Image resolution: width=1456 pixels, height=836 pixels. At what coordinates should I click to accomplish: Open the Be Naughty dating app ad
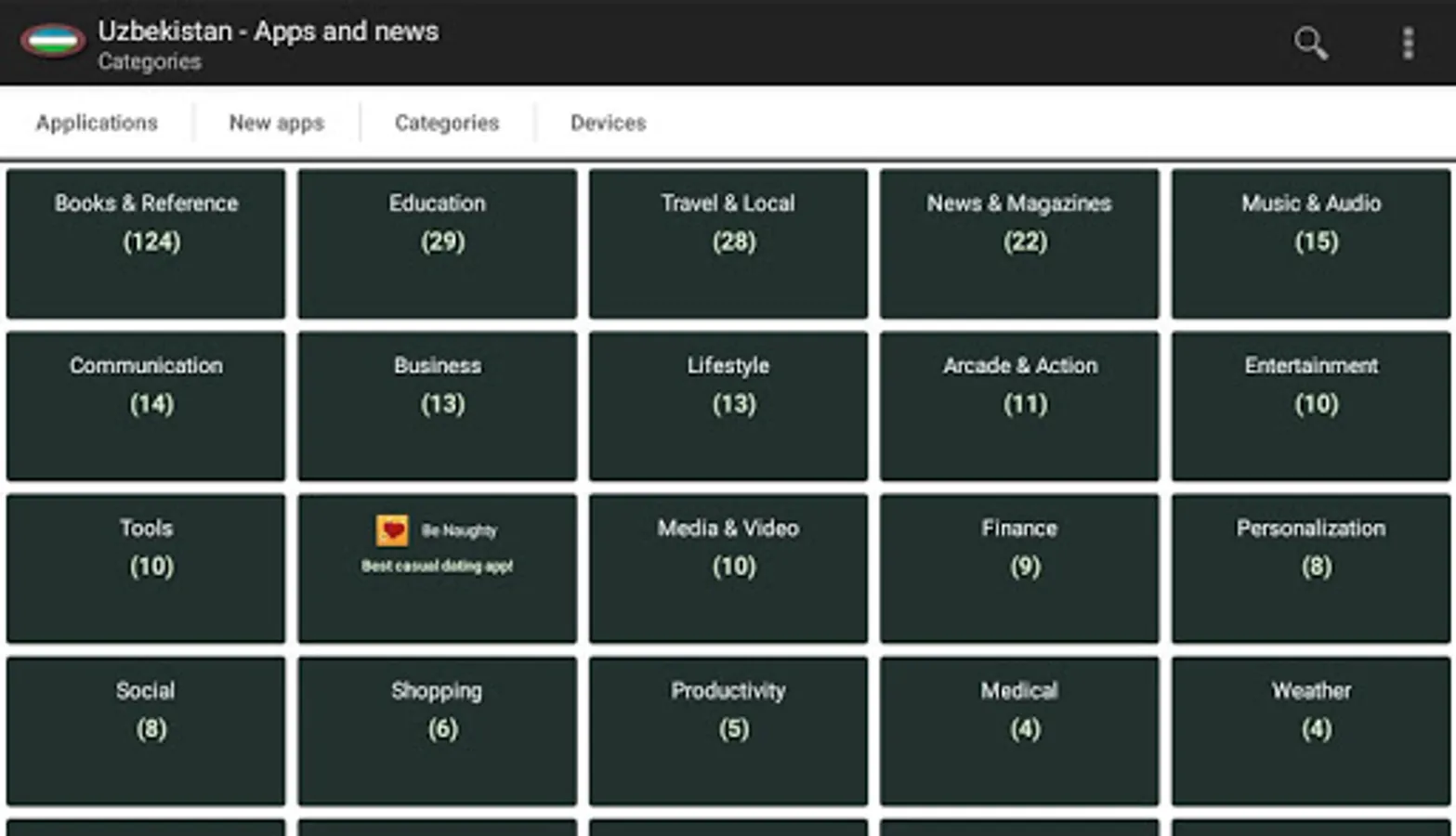[437, 568]
